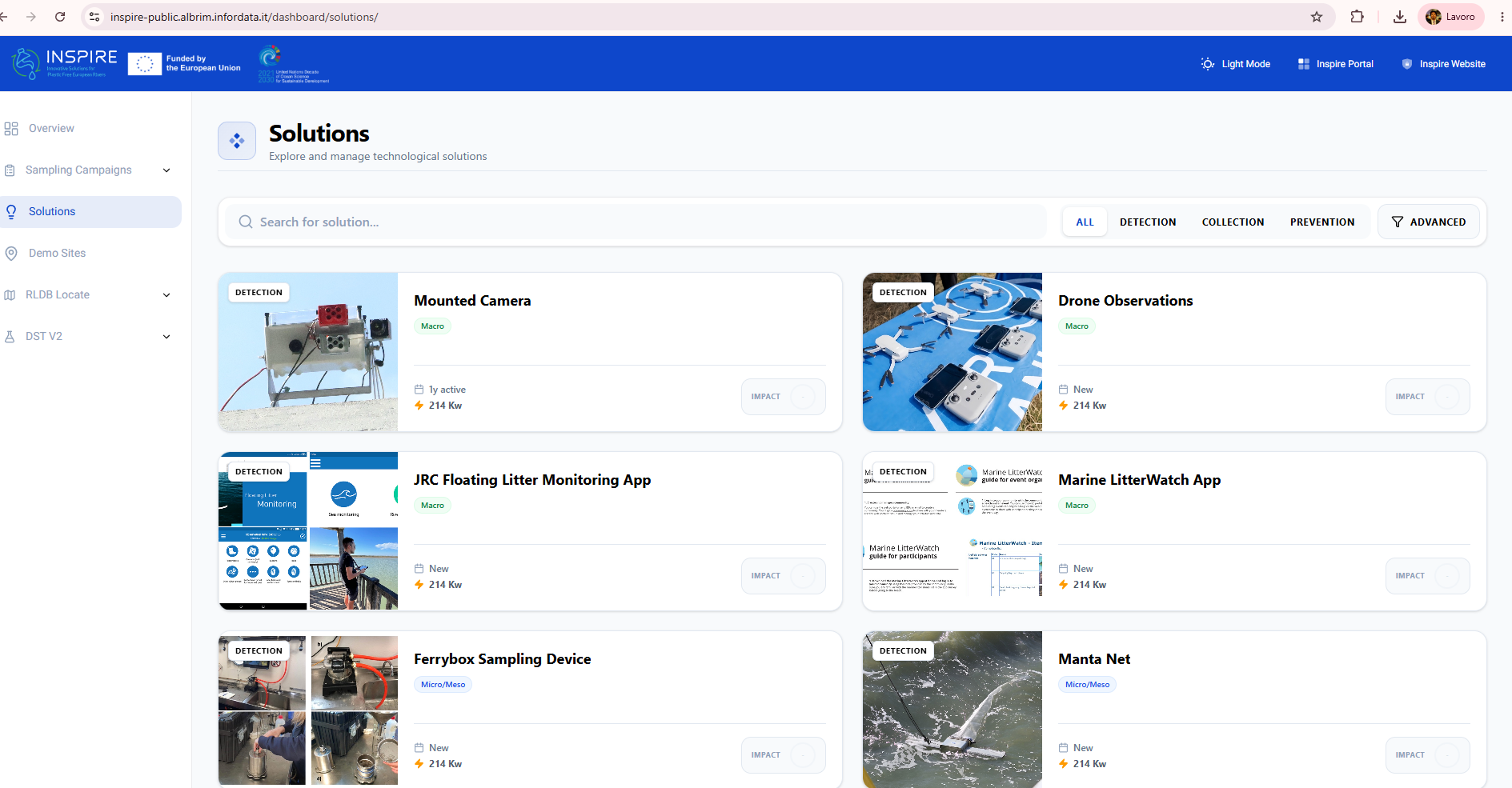Click the DST V2 flask icon
This screenshot has width=1512, height=788.
10,337
